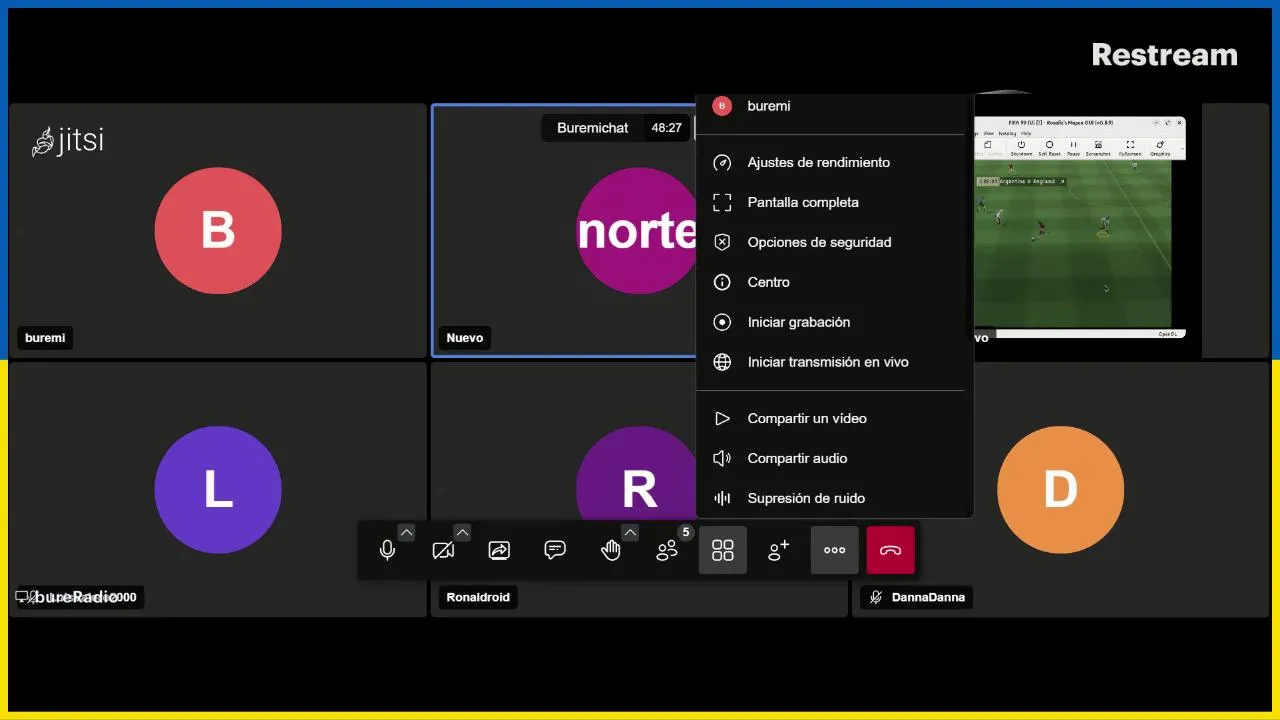Screen dimensions: 1280x720
Task: Click the performance gauge icon
Action: pos(722,162)
